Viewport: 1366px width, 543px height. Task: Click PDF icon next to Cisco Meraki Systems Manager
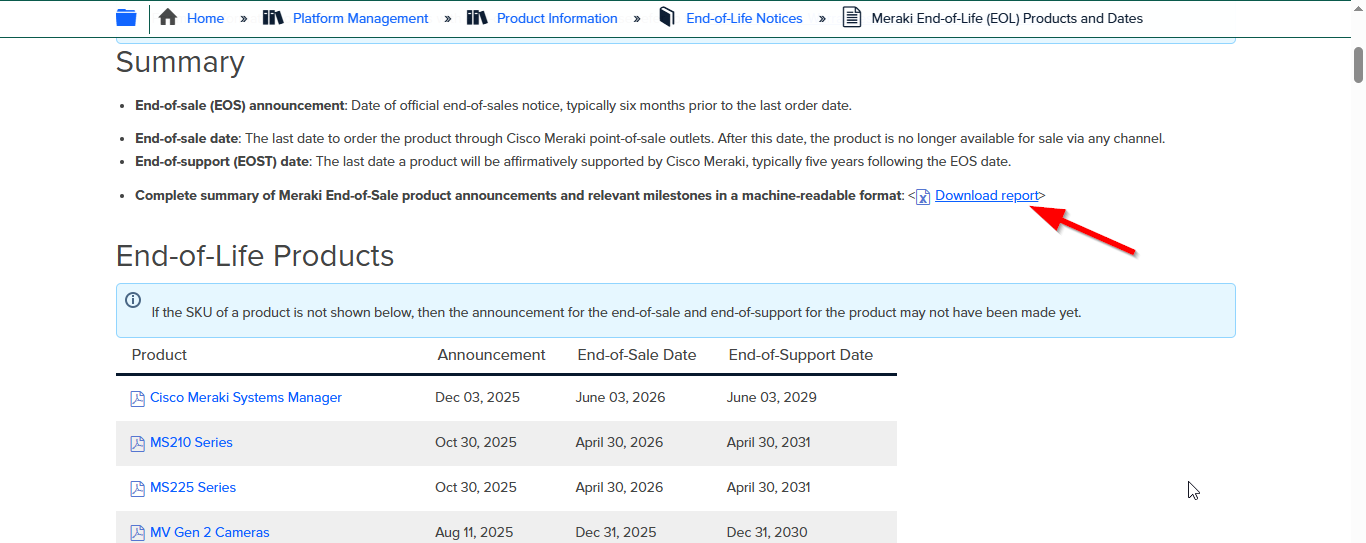coord(138,399)
